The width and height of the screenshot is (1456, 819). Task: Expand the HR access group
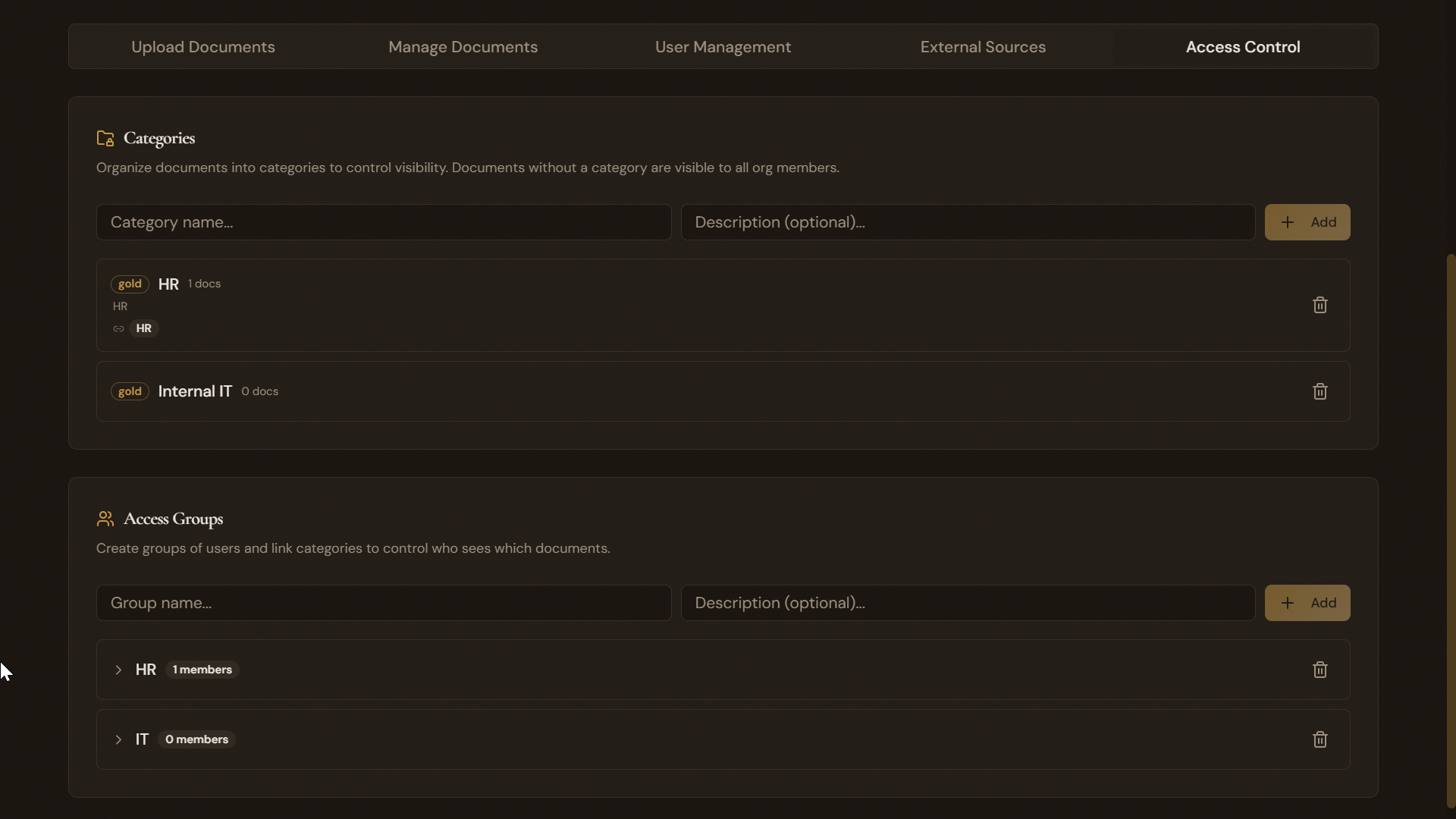pos(118,670)
